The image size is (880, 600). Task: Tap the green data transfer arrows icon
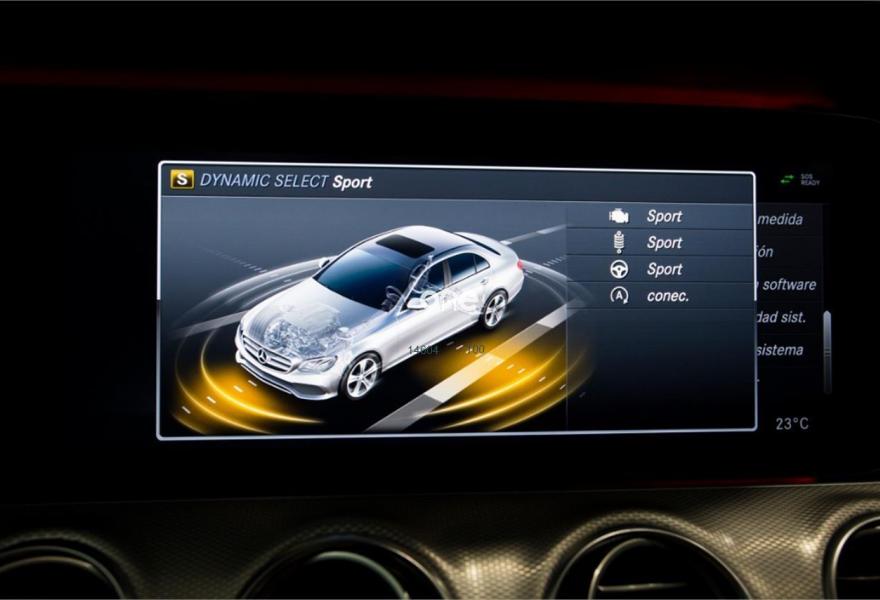(787, 180)
